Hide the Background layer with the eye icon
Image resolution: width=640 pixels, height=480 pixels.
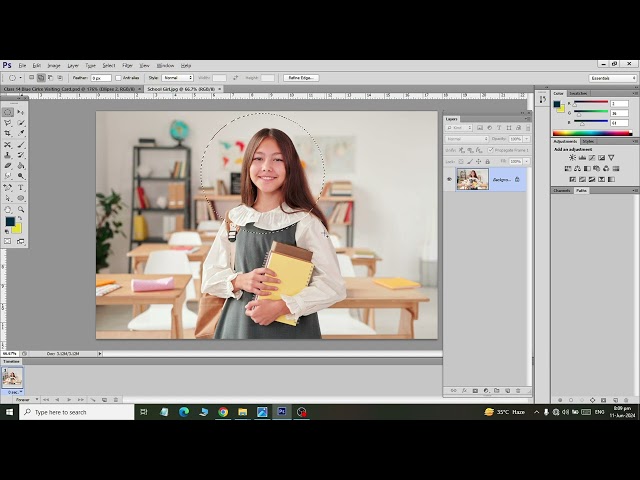pyautogui.click(x=449, y=179)
